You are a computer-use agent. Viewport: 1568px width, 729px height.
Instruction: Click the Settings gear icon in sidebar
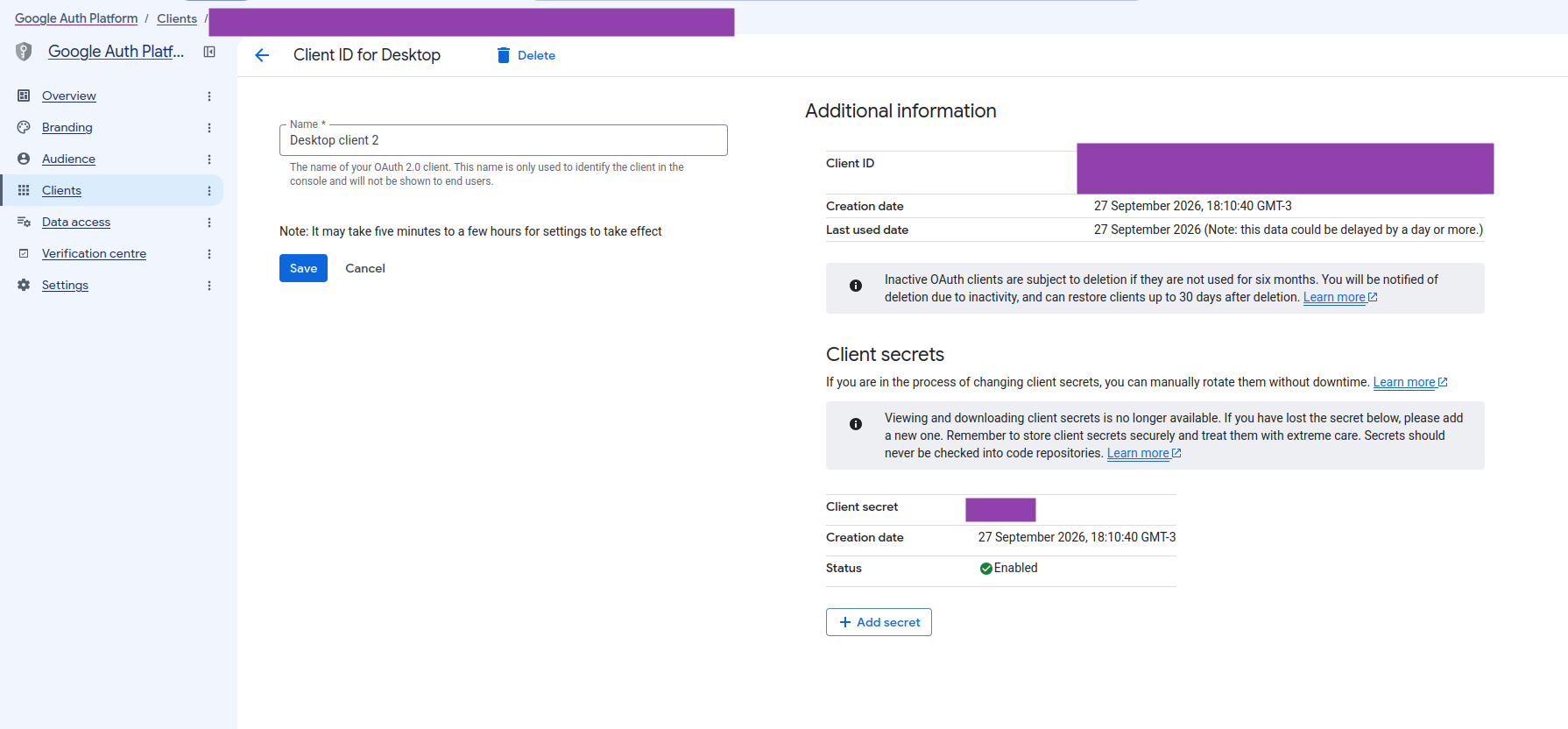click(x=24, y=285)
